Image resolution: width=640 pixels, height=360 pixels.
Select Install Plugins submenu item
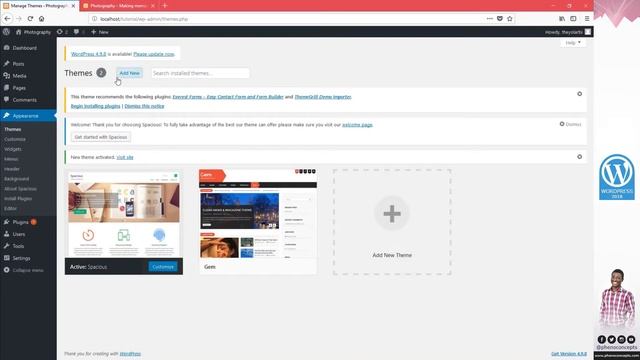tap(18, 199)
